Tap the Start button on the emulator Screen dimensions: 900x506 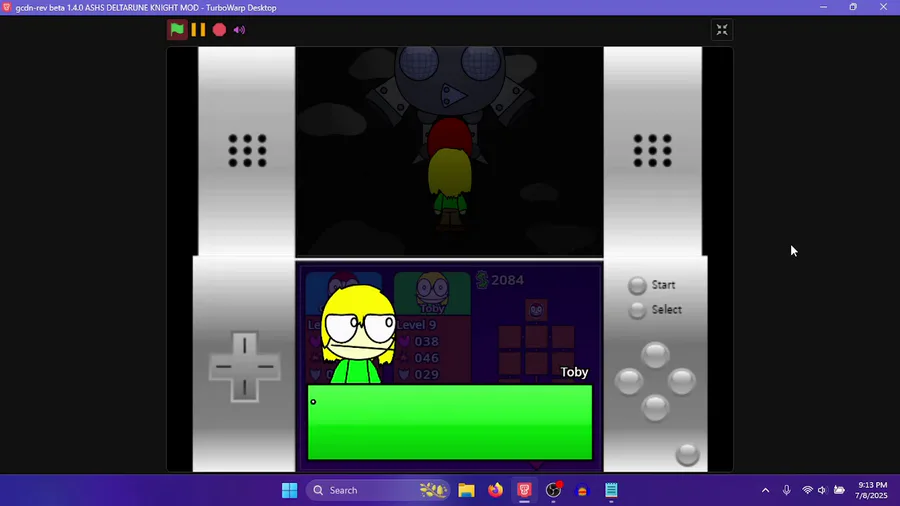coord(637,285)
